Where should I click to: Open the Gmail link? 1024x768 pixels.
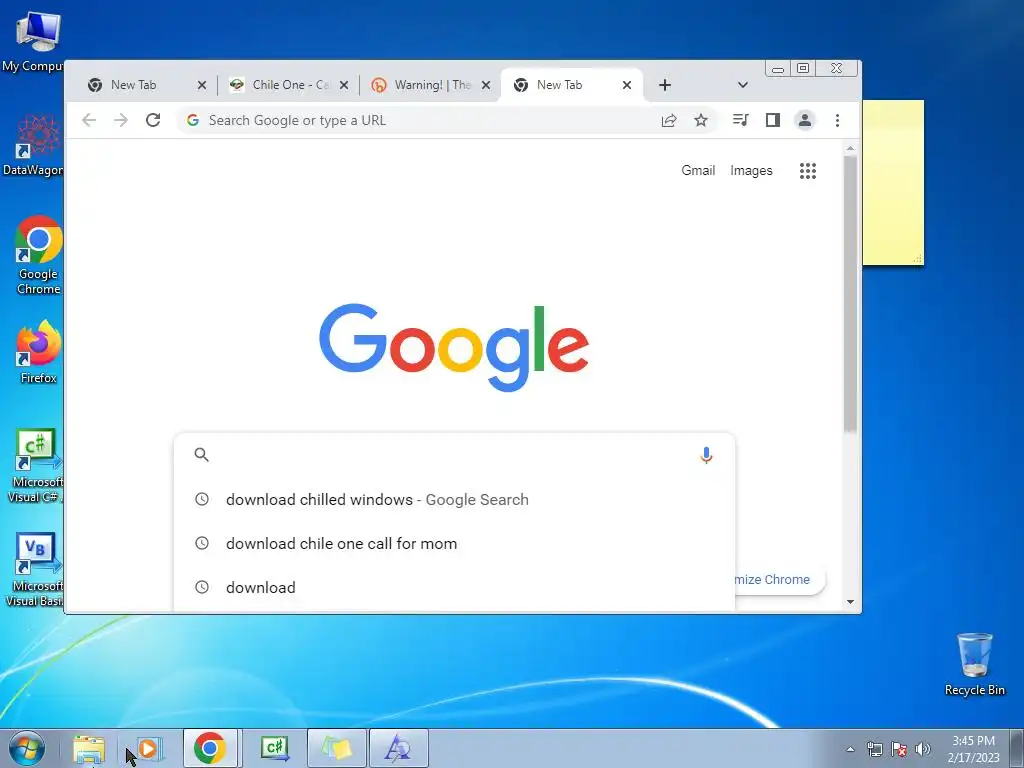click(x=698, y=170)
